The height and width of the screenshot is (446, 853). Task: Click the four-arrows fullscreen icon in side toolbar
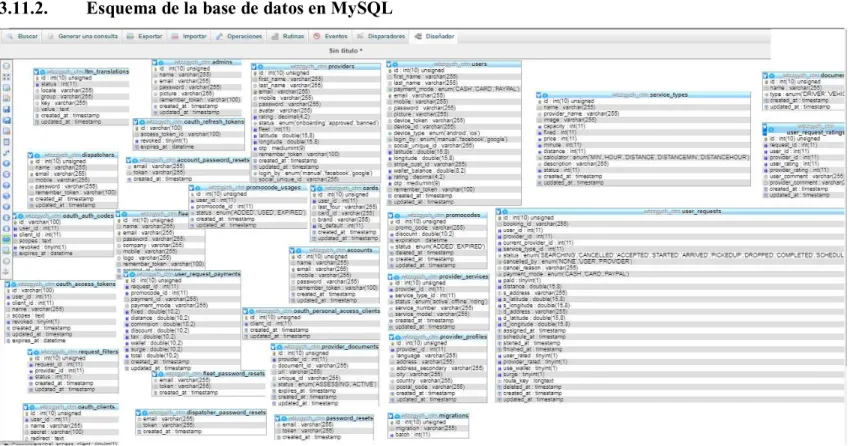7,77
